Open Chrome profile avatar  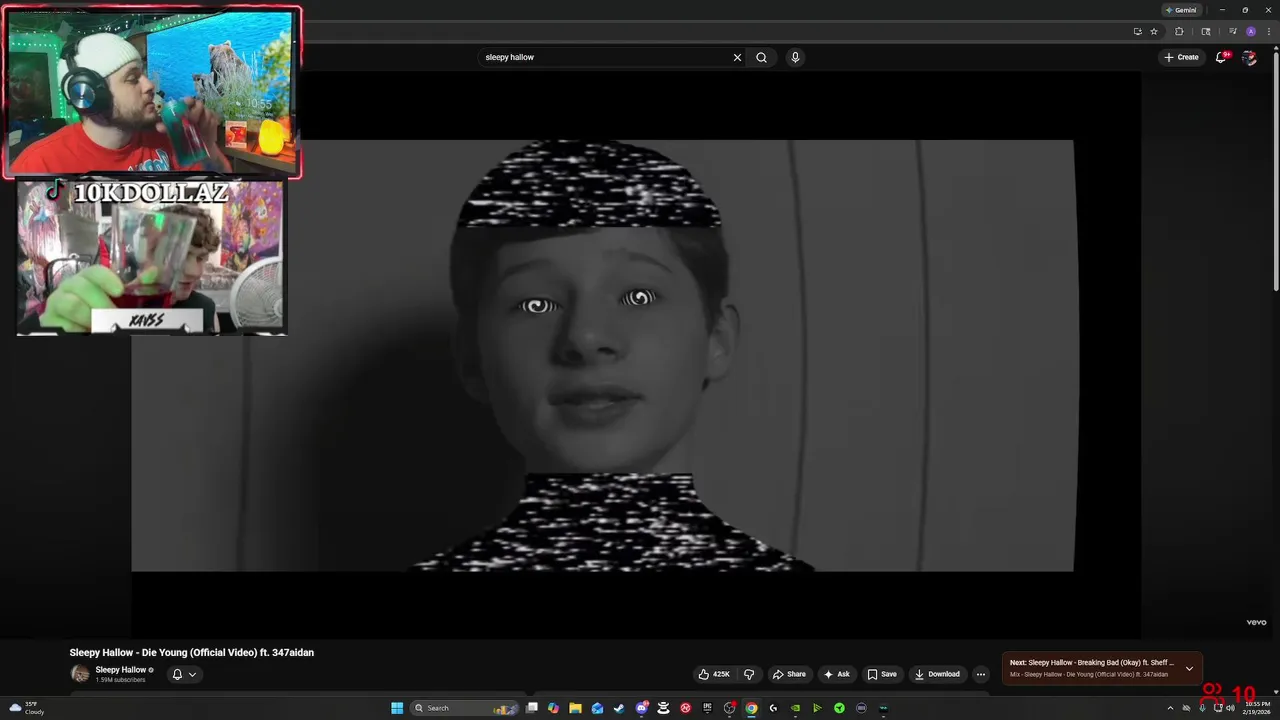point(1251,31)
